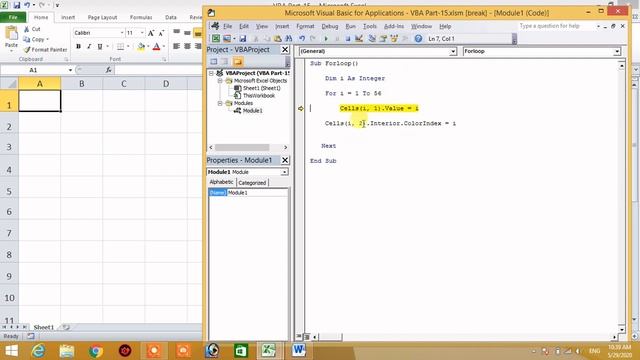Open font size 11 dropdown

coord(142,33)
